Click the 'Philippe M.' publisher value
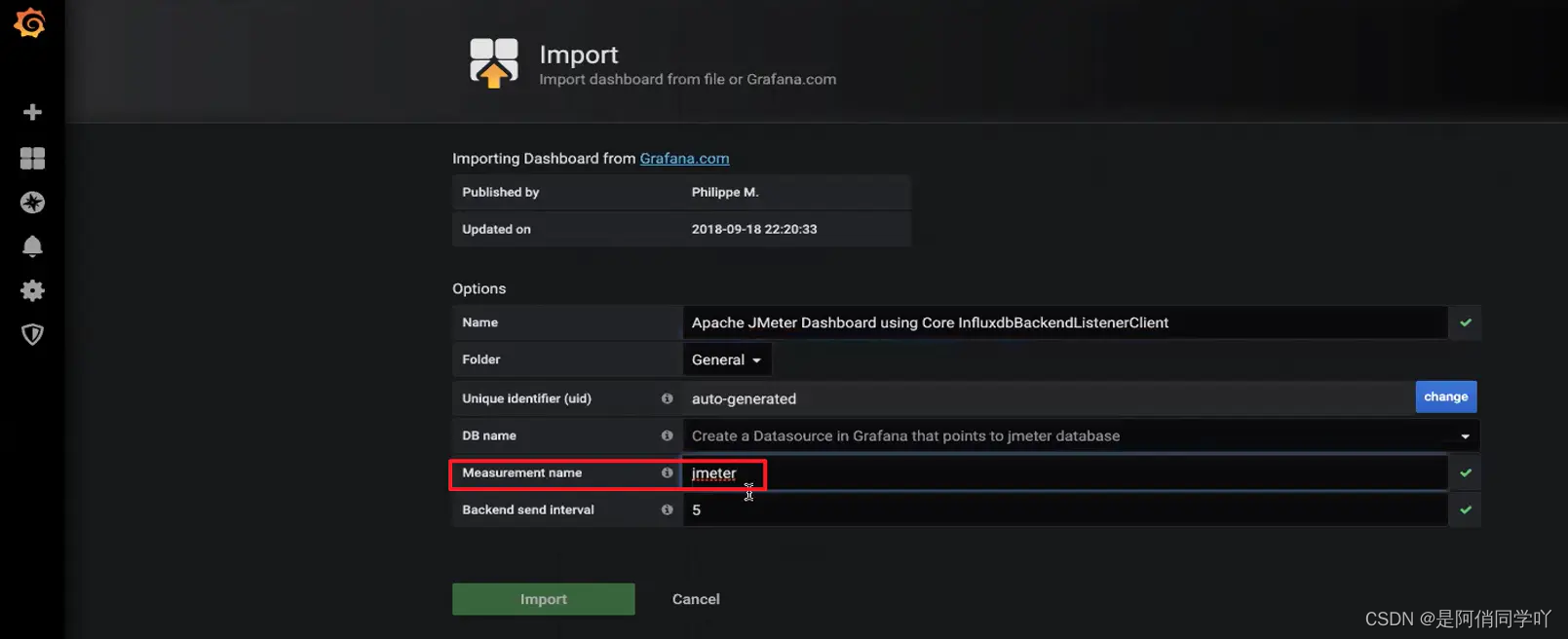This screenshot has height=639, width=1568. point(725,192)
